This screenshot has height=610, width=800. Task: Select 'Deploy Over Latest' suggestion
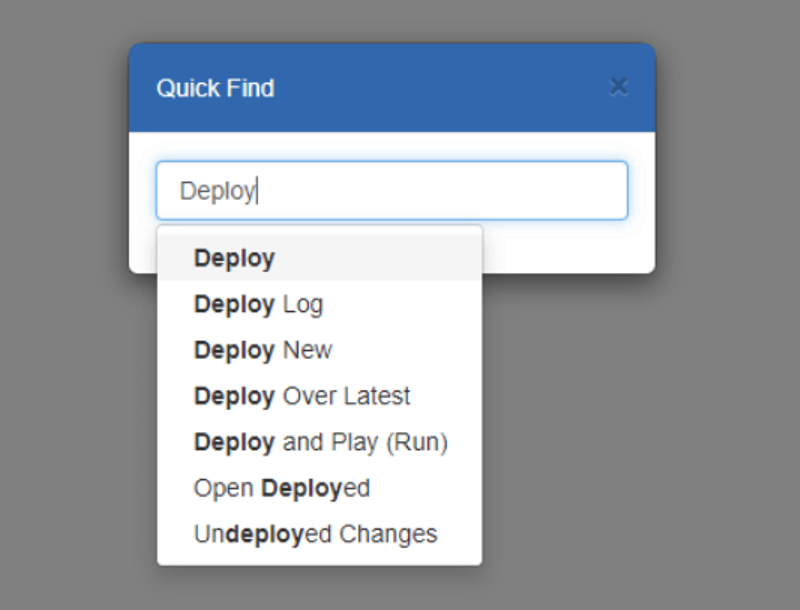click(319, 396)
